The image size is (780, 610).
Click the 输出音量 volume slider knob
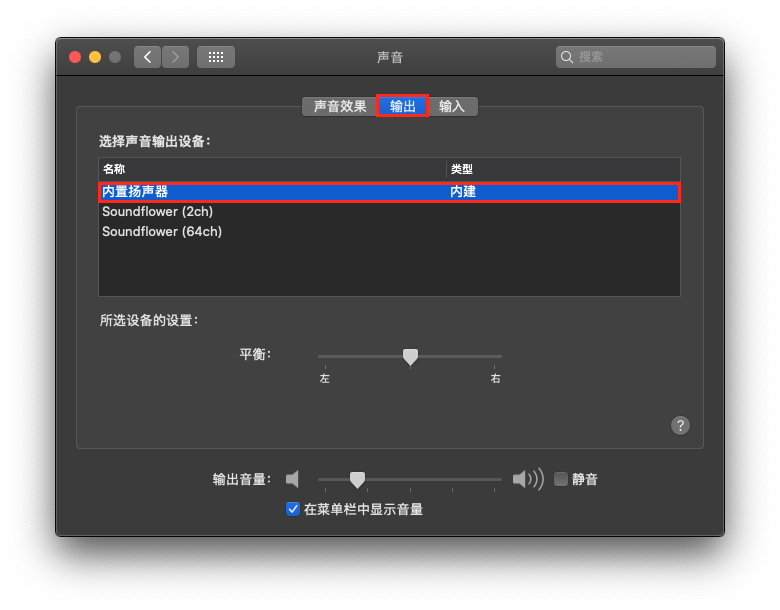[357, 480]
